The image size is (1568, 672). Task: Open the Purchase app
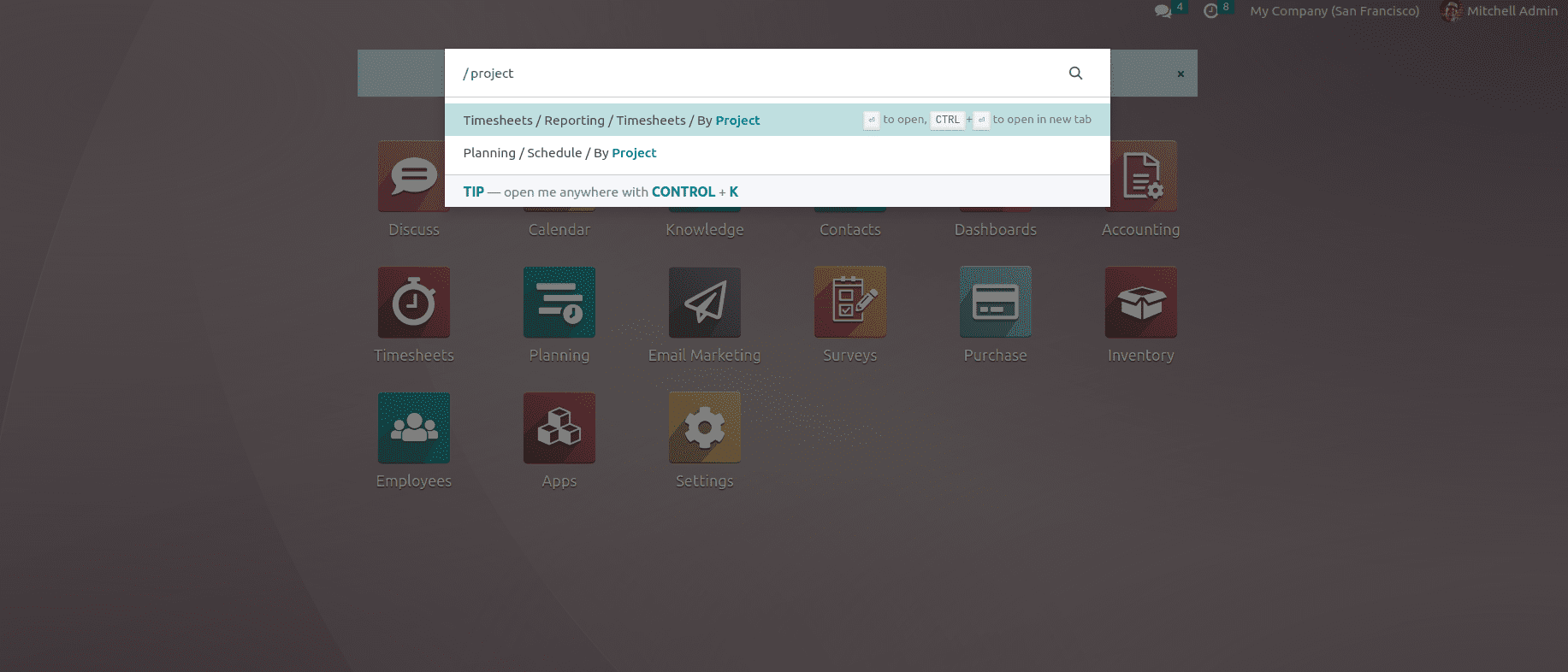coord(996,302)
